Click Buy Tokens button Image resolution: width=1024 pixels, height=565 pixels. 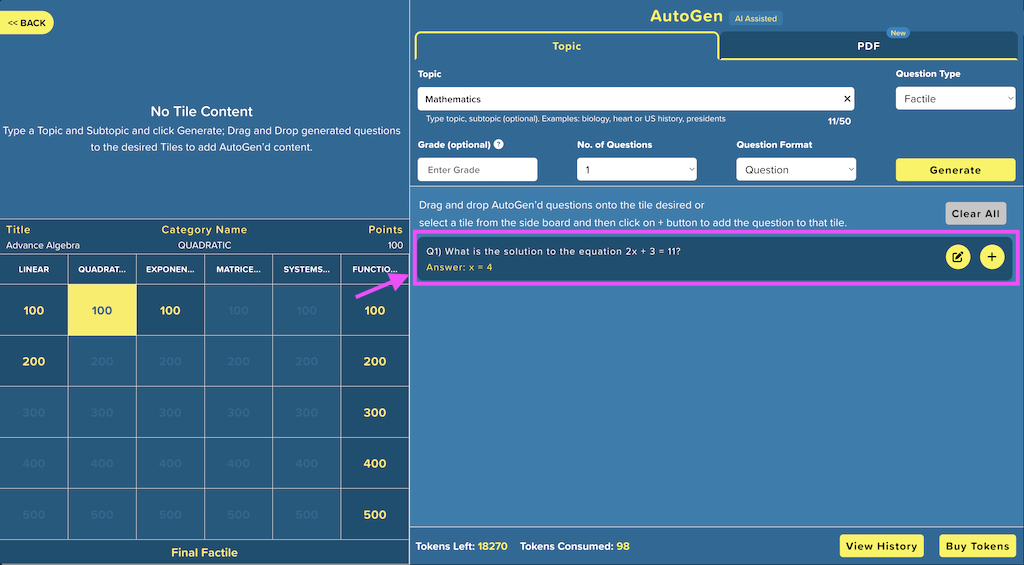coord(978,546)
